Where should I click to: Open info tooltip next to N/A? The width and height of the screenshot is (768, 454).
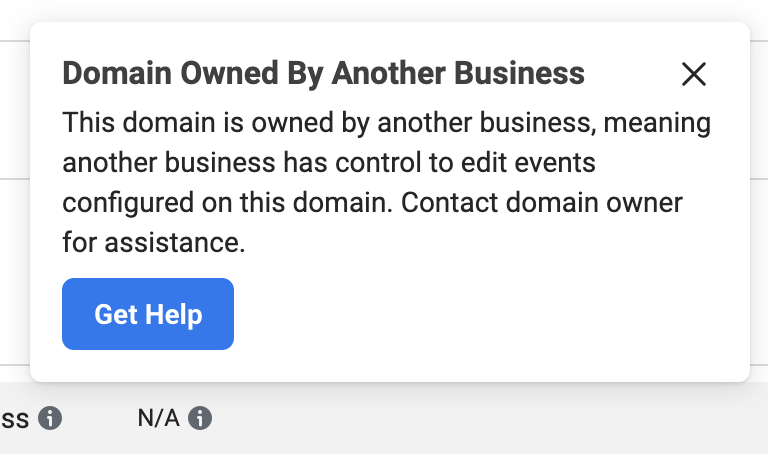(200, 418)
